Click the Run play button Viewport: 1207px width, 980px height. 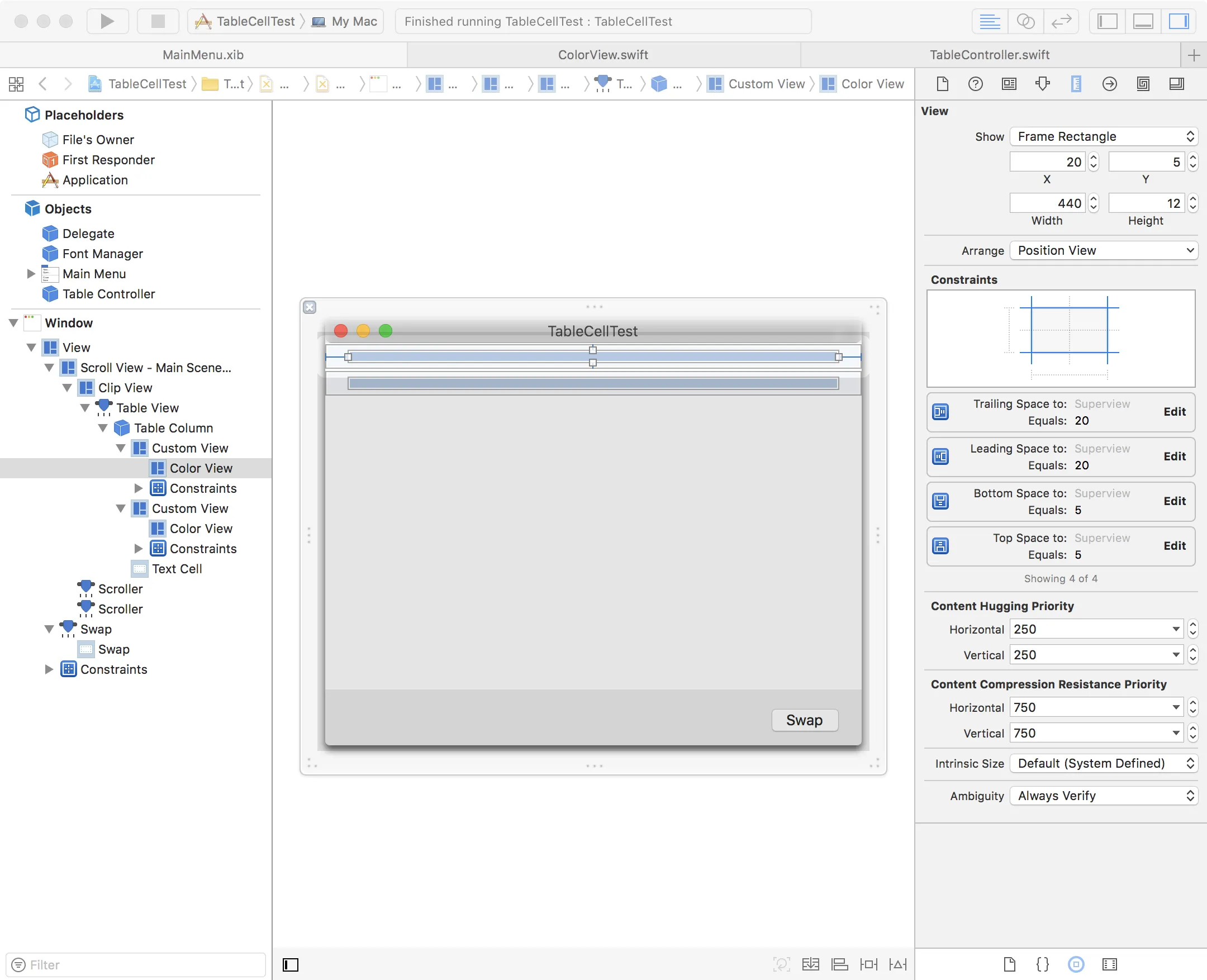click(107, 21)
